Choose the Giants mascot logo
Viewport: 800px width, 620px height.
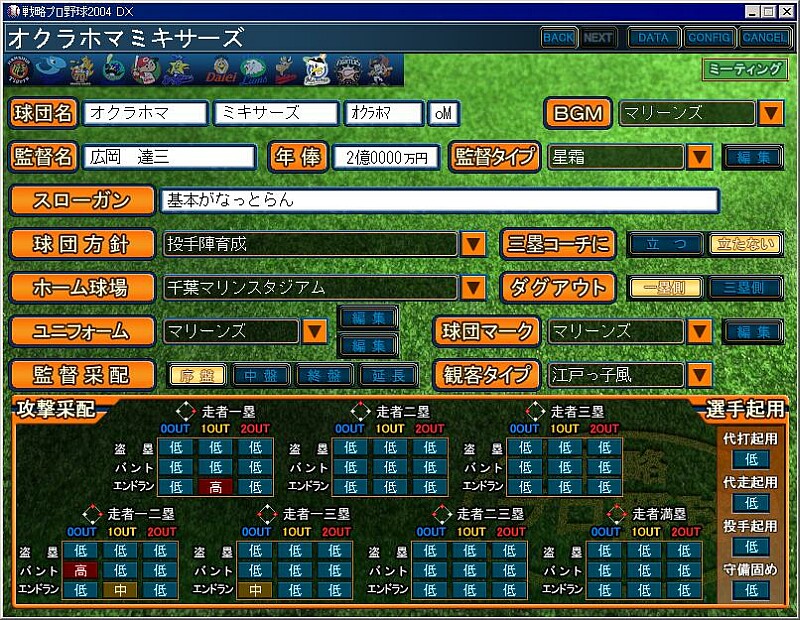(x=83, y=70)
